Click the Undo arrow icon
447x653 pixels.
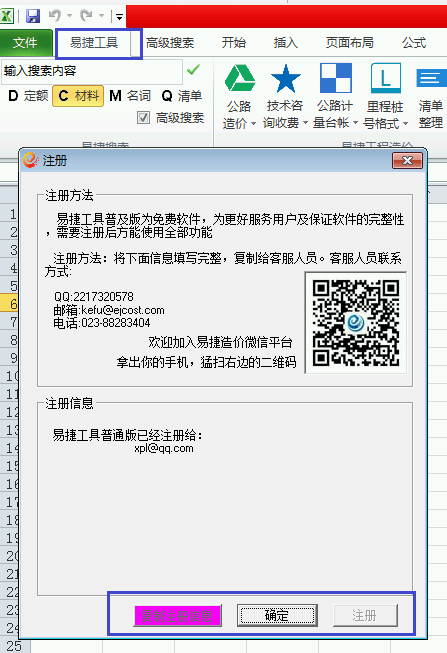coord(55,16)
